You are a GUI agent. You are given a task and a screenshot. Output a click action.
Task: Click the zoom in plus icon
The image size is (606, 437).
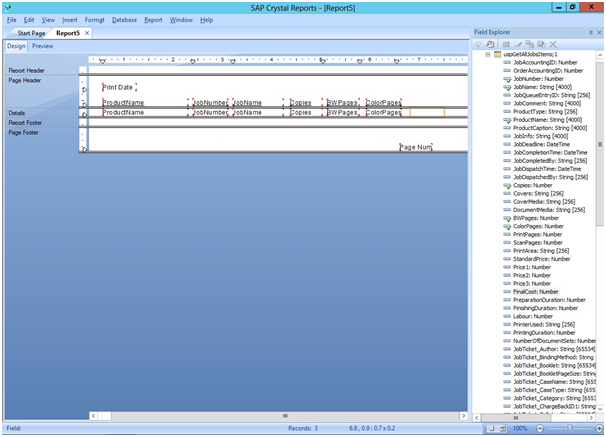pyautogui.click(x=597, y=428)
